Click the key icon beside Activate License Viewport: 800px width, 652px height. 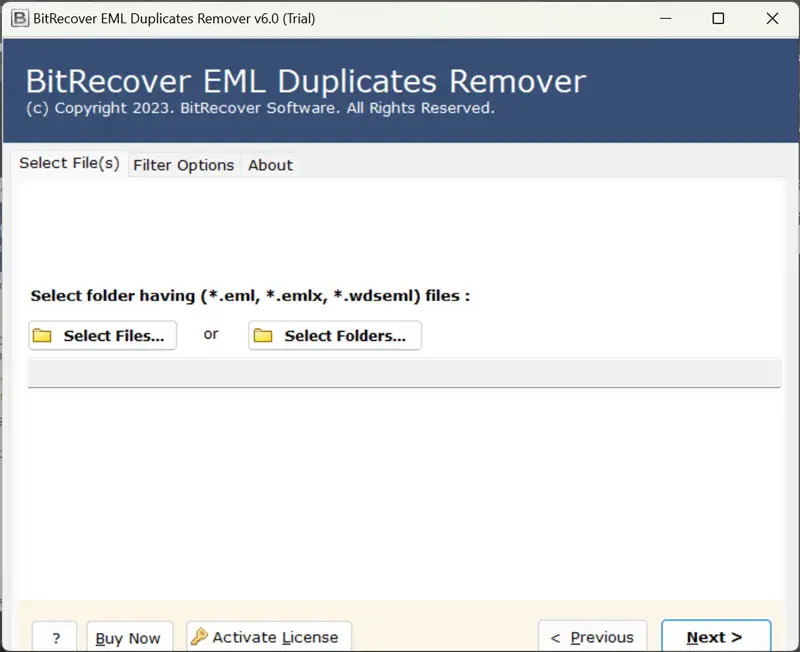point(199,637)
